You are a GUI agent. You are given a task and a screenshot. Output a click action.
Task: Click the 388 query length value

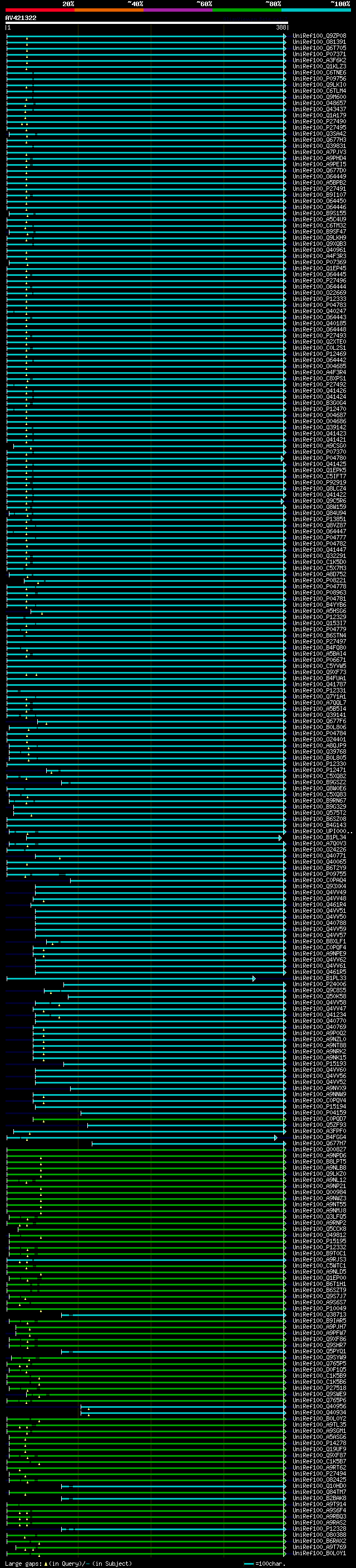(x=280, y=27)
